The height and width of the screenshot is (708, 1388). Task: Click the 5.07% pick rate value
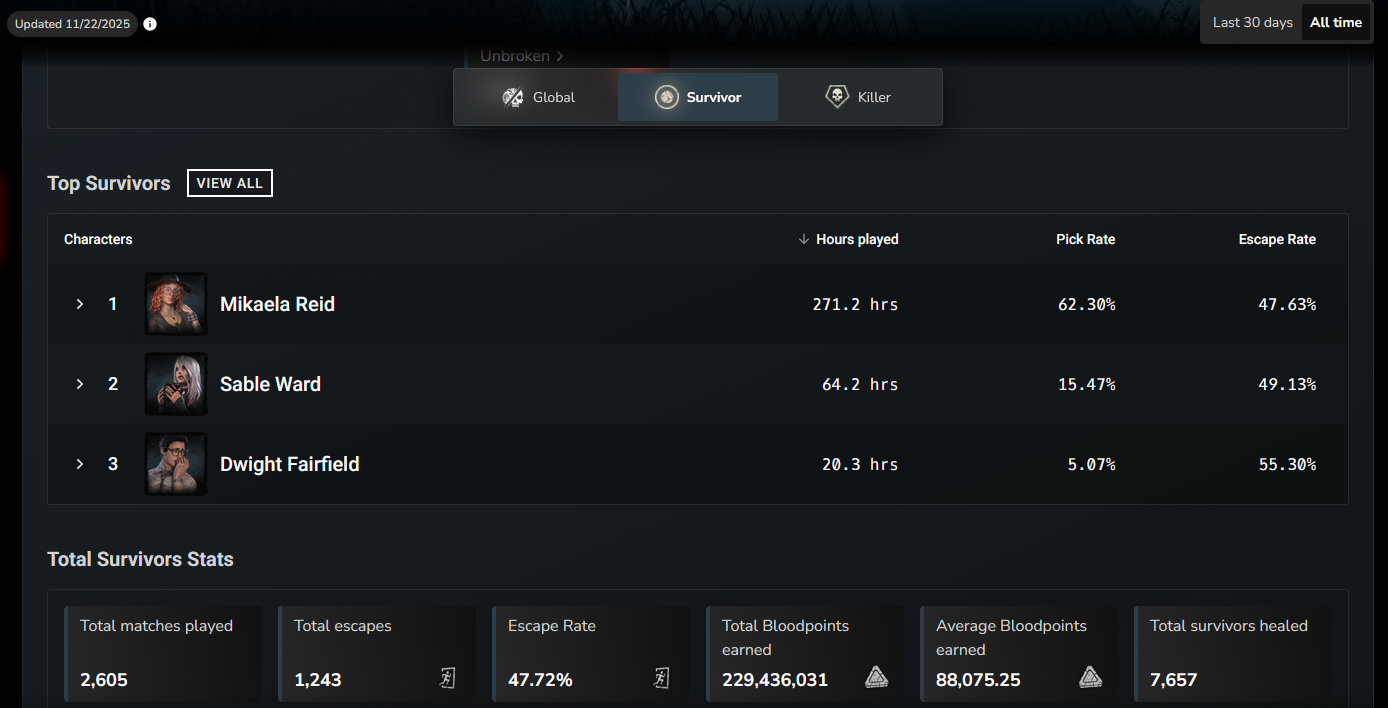coord(1091,464)
